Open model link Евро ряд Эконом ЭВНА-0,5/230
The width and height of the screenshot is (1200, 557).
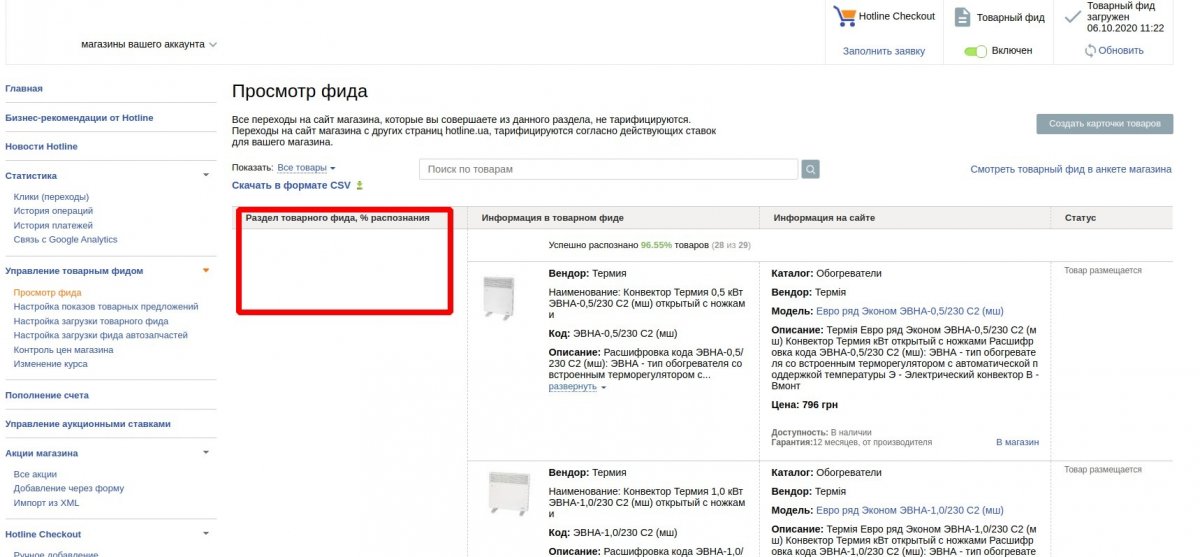[x=910, y=311]
